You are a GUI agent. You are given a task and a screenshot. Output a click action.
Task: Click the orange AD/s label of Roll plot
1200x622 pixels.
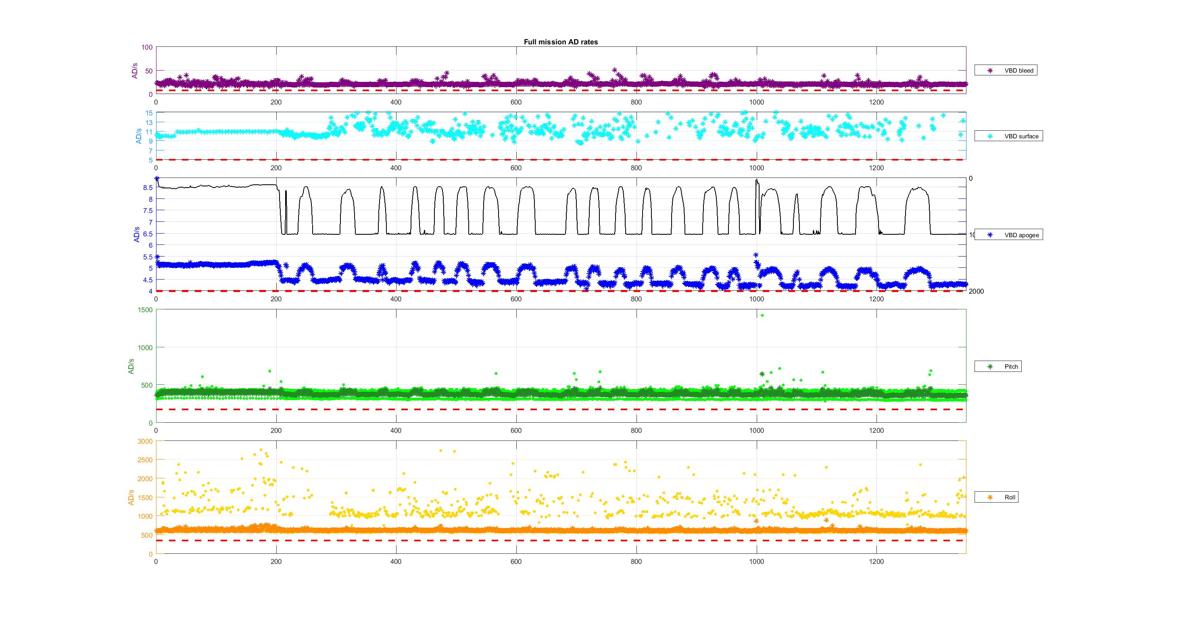[129, 497]
